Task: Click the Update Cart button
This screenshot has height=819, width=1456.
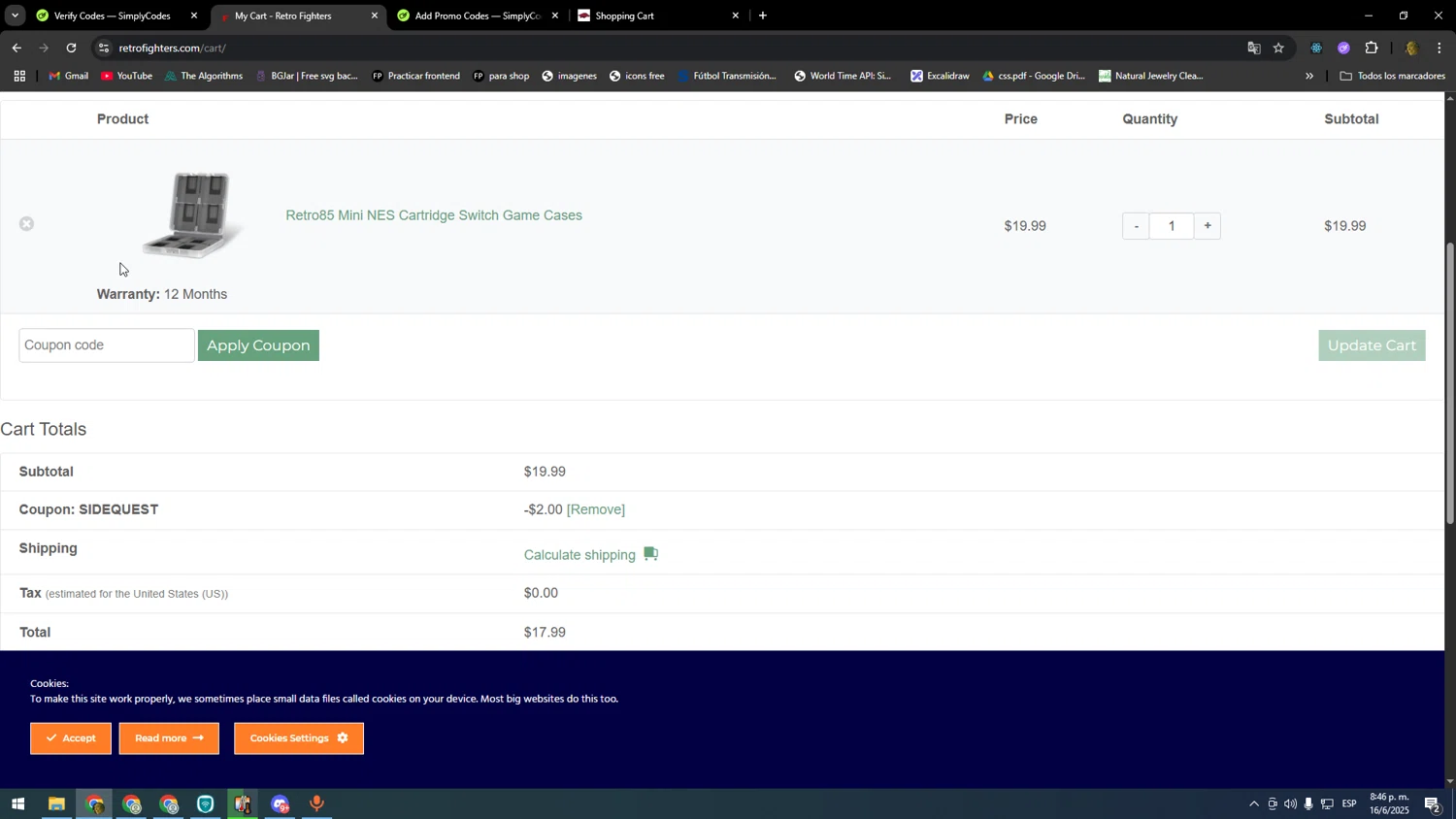Action: click(1372, 345)
